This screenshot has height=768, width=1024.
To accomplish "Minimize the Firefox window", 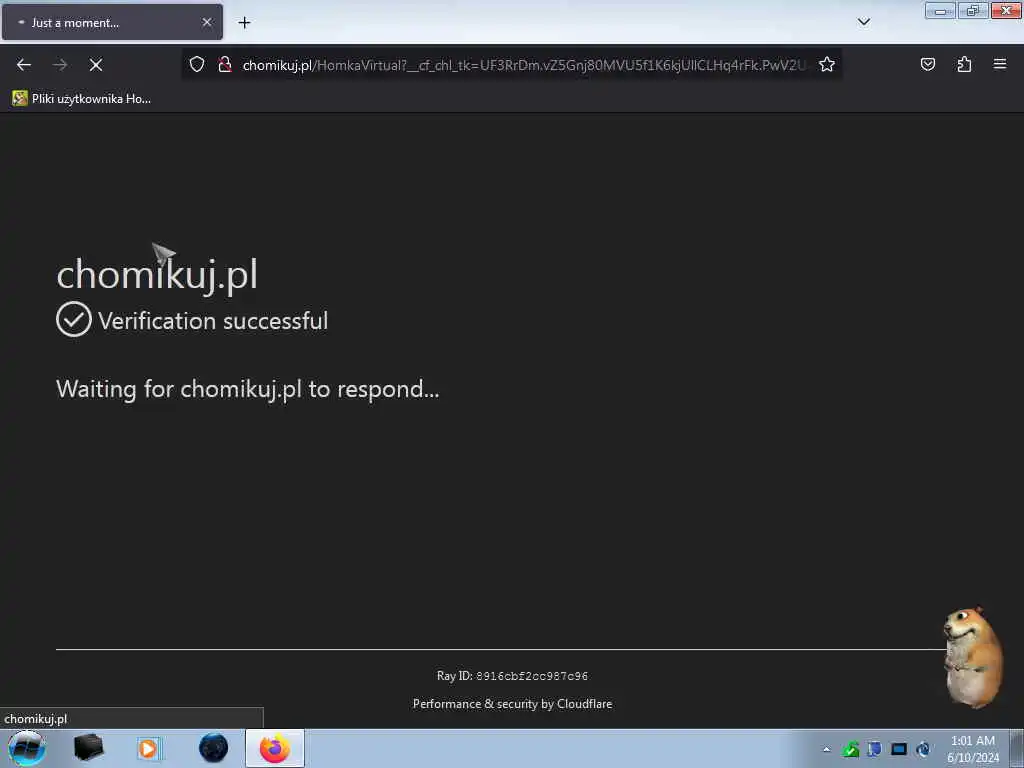I will (940, 10).
